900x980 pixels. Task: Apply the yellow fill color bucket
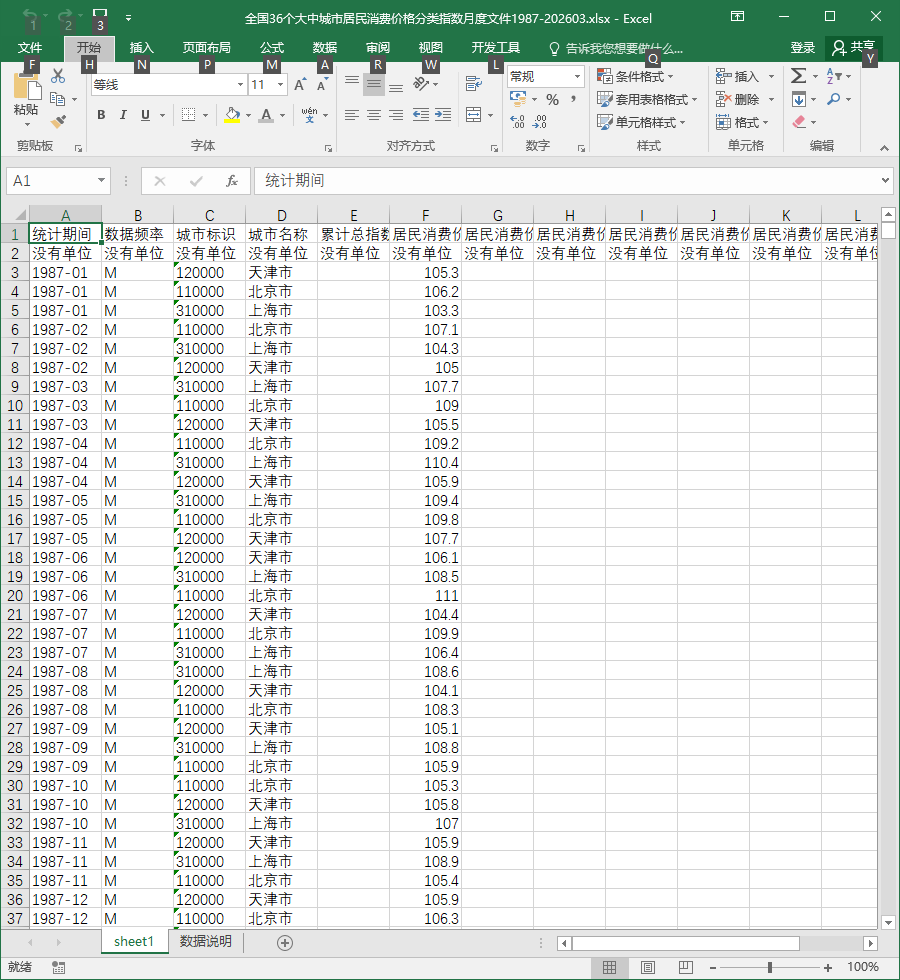pyautogui.click(x=232, y=115)
